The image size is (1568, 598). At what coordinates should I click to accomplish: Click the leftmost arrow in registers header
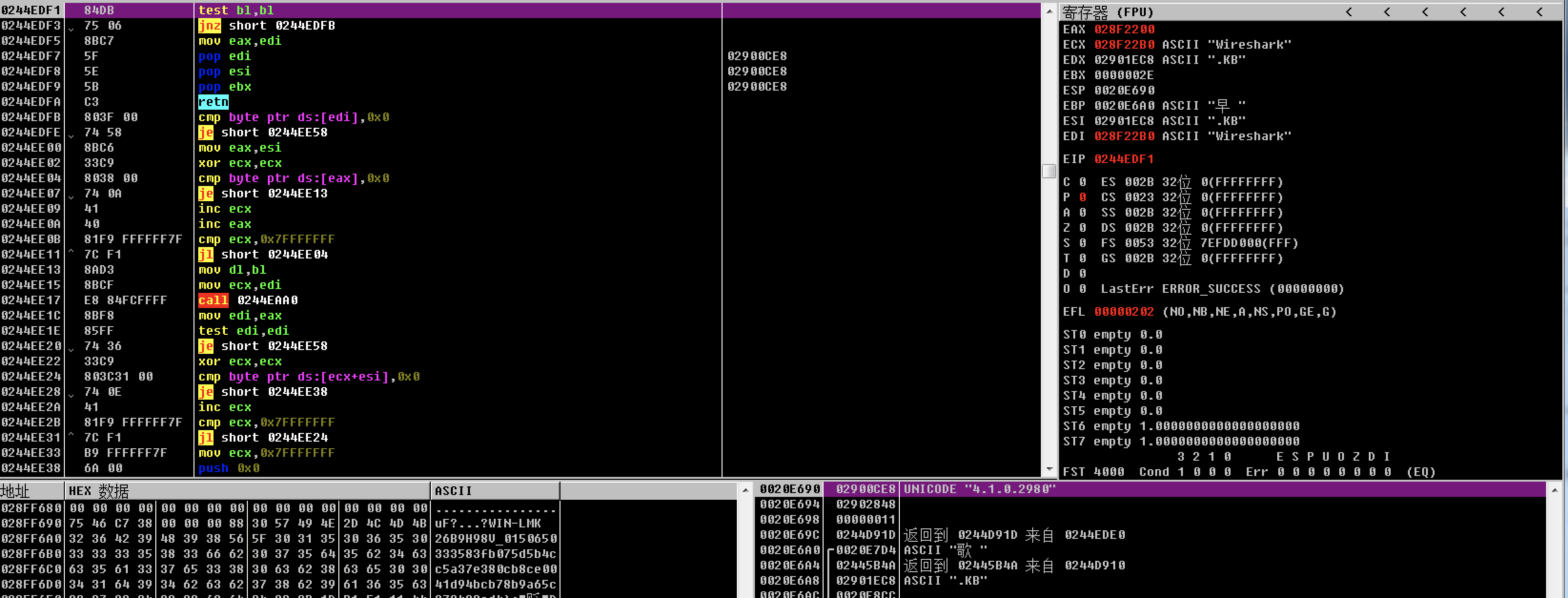pos(1349,11)
